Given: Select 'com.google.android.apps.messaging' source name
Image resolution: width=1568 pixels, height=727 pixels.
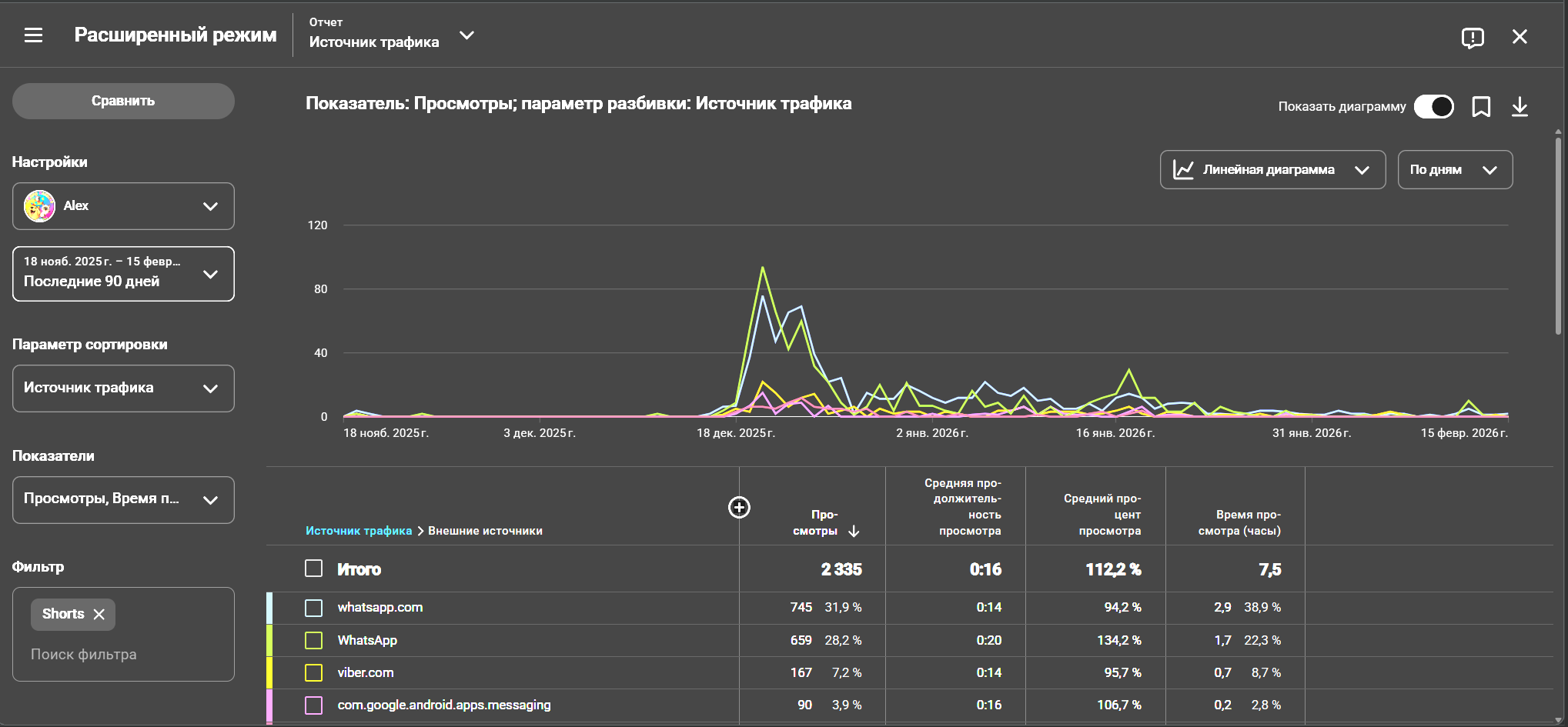Looking at the screenshot, I should (x=444, y=705).
